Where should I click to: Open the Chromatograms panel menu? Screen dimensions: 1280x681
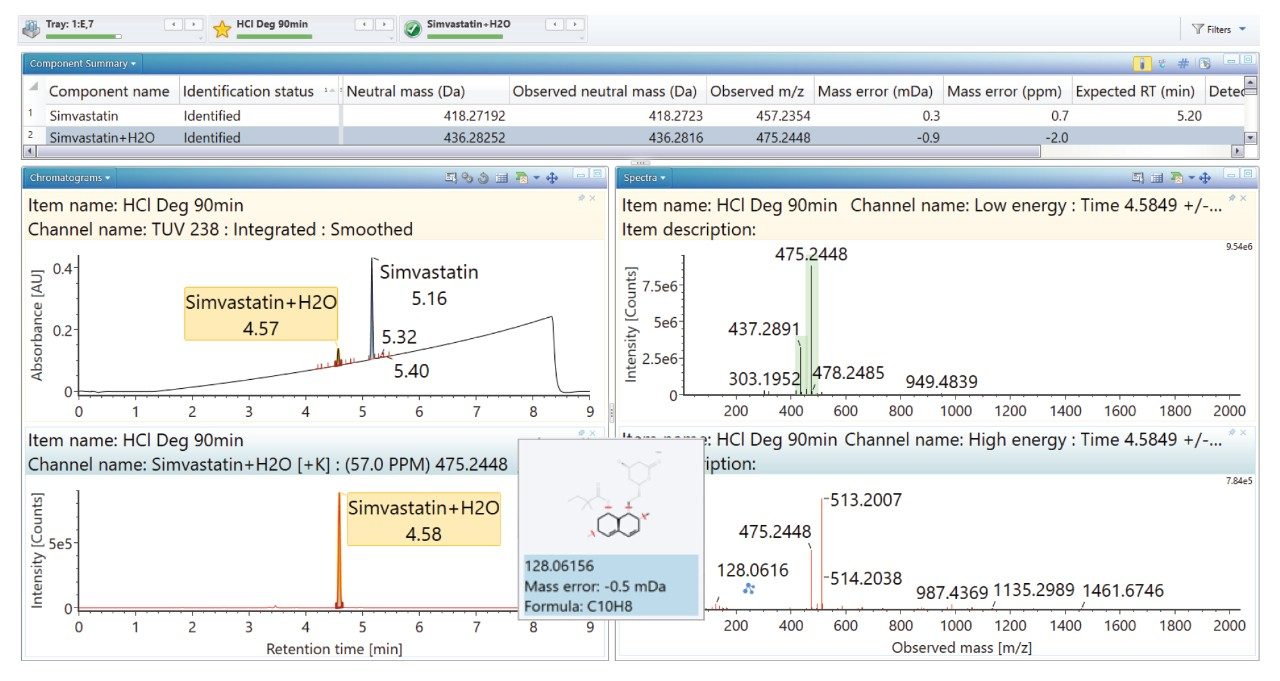(x=69, y=177)
